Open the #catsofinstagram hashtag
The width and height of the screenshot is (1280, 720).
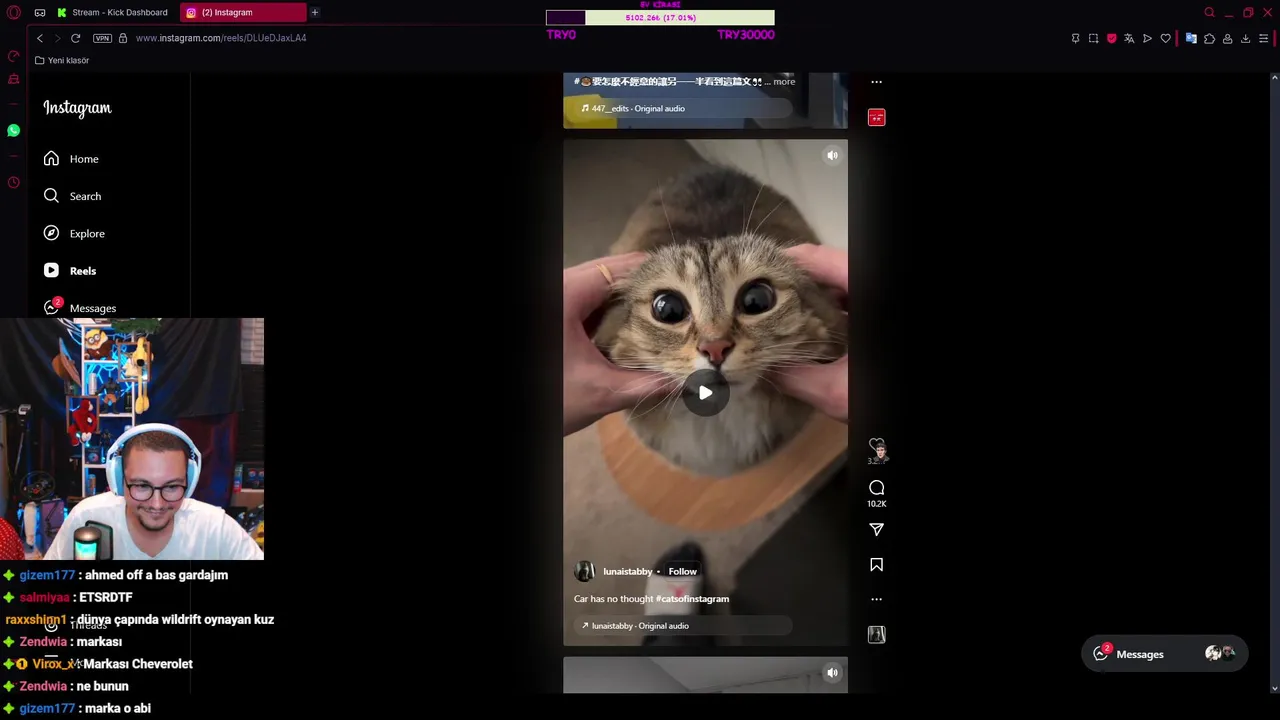(692, 599)
